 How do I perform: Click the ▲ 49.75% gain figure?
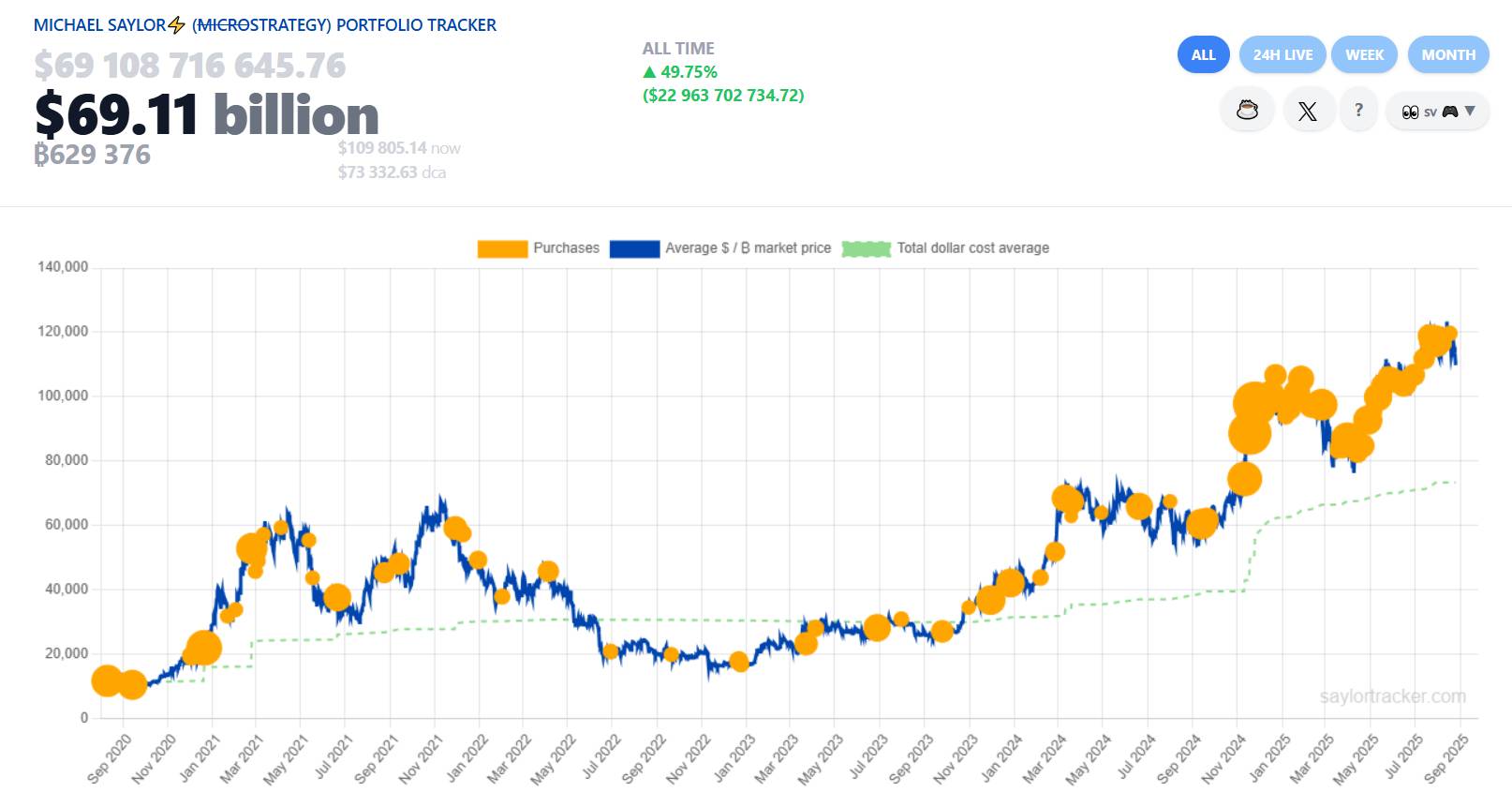(680, 72)
